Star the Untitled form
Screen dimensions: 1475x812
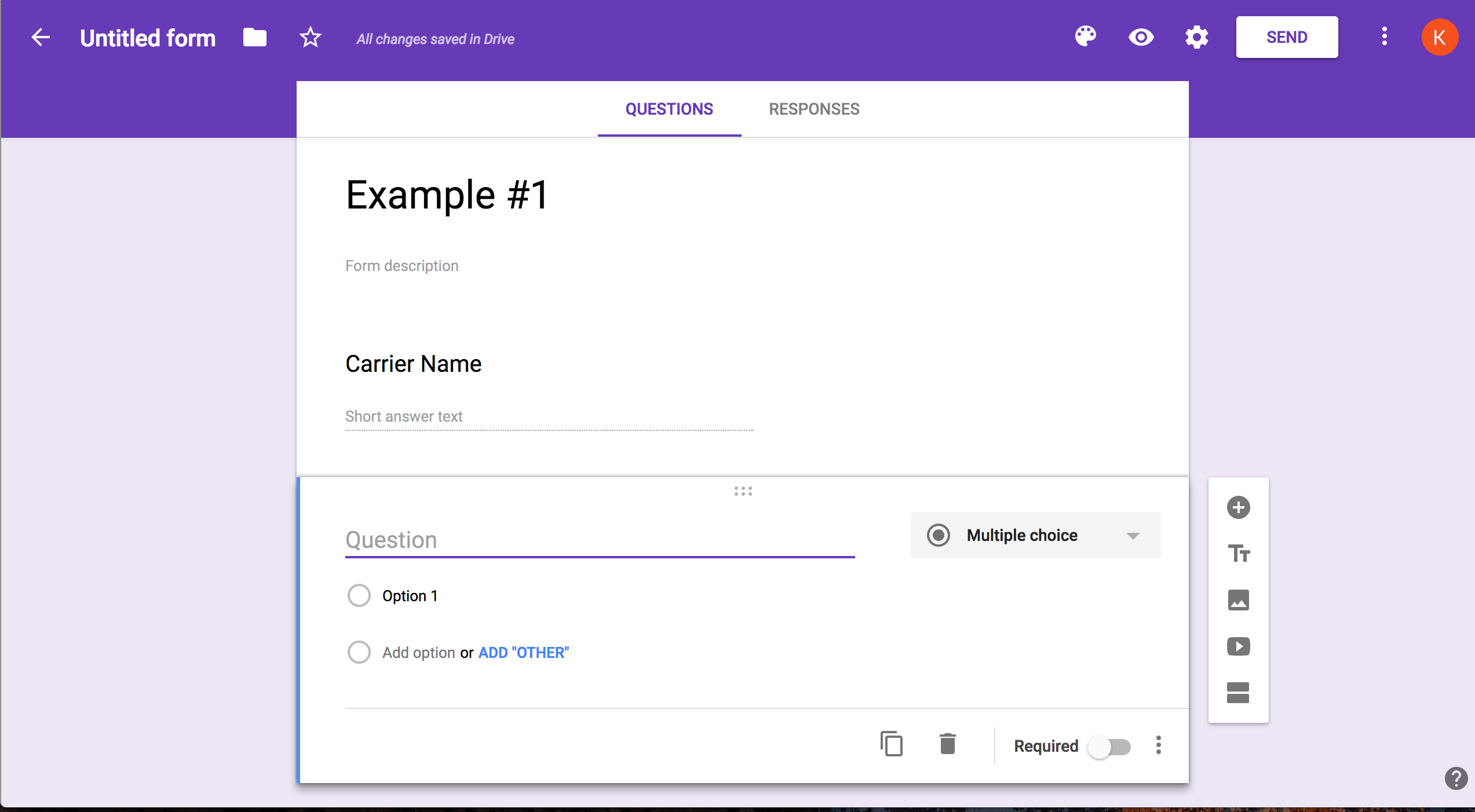[311, 38]
